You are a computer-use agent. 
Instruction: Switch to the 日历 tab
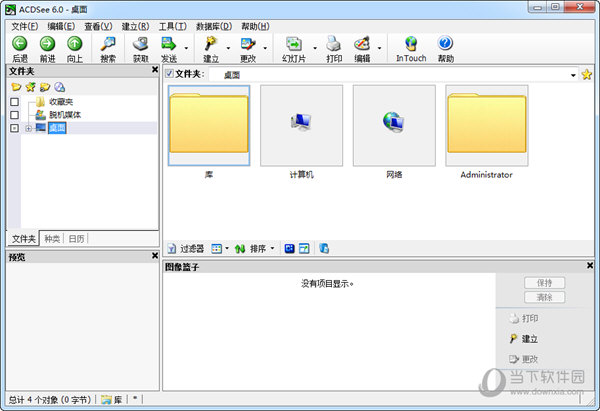pyautogui.click(x=76, y=239)
